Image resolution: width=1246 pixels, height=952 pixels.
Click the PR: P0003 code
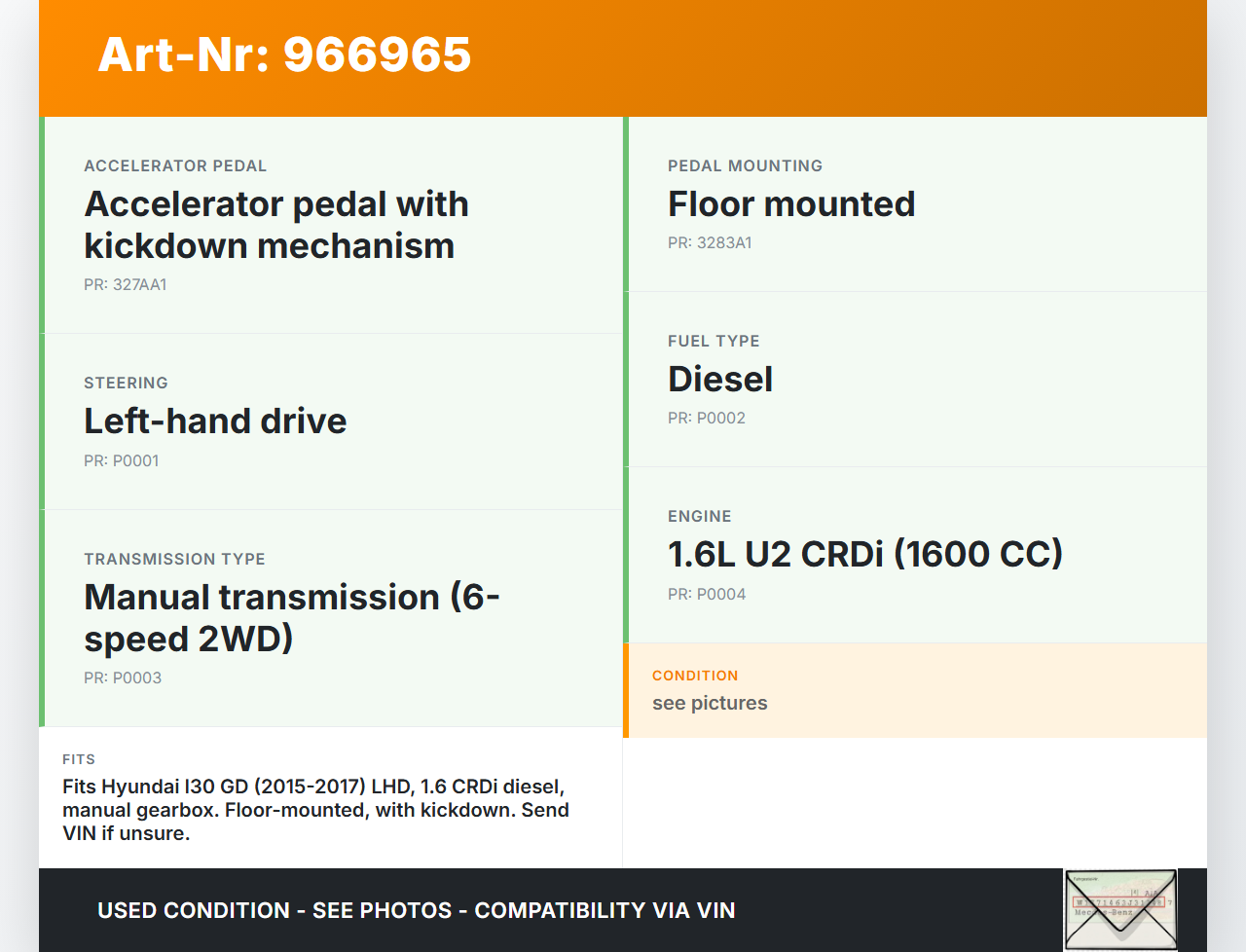[123, 677]
